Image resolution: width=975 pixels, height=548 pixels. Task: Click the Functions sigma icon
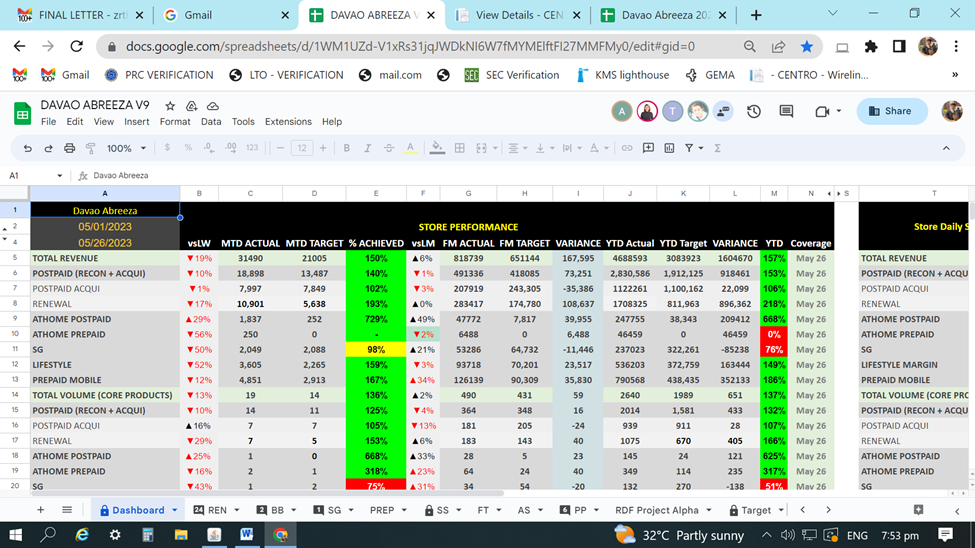coord(717,148)
